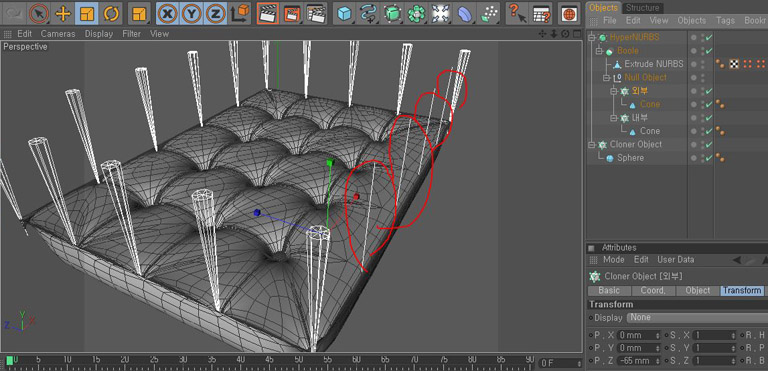
Task: Open the context help question-mark tool
Action: click(517, 13)
